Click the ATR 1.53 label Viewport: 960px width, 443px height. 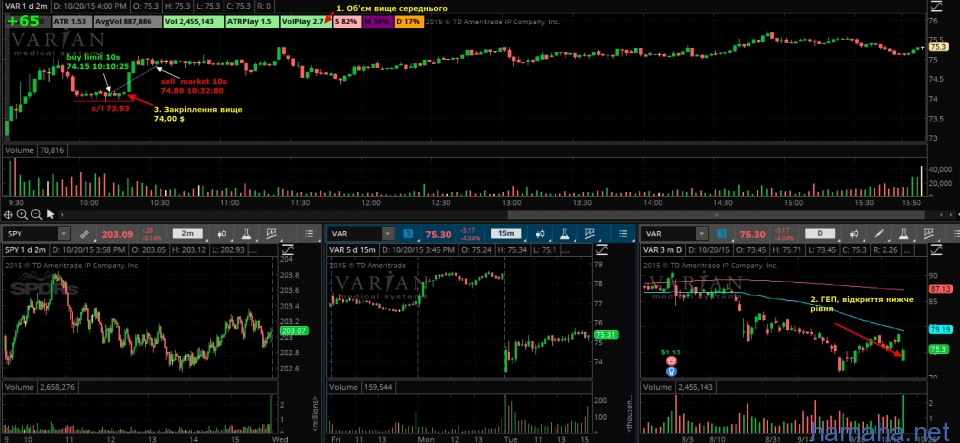click(71, 21)
